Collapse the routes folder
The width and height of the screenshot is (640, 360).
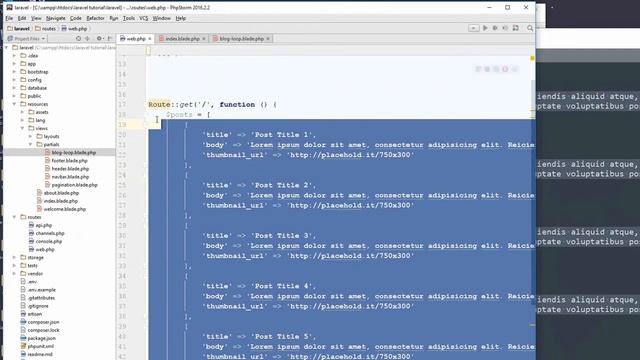[x=15, y=217]
